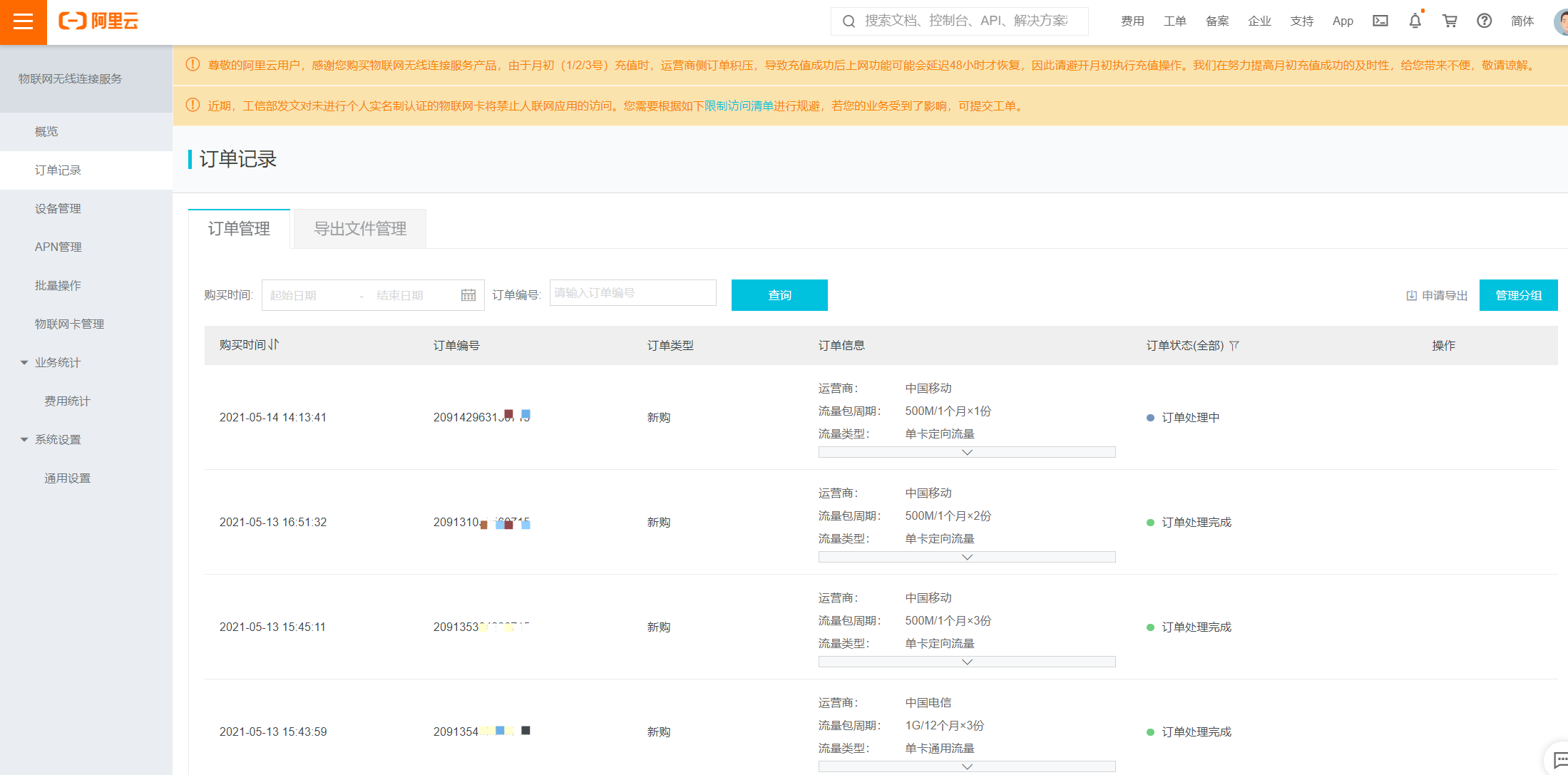Open 备案 in the top bar
Screen dimensions: 1568x775
pyautogui.click(x=1217, y=21)
